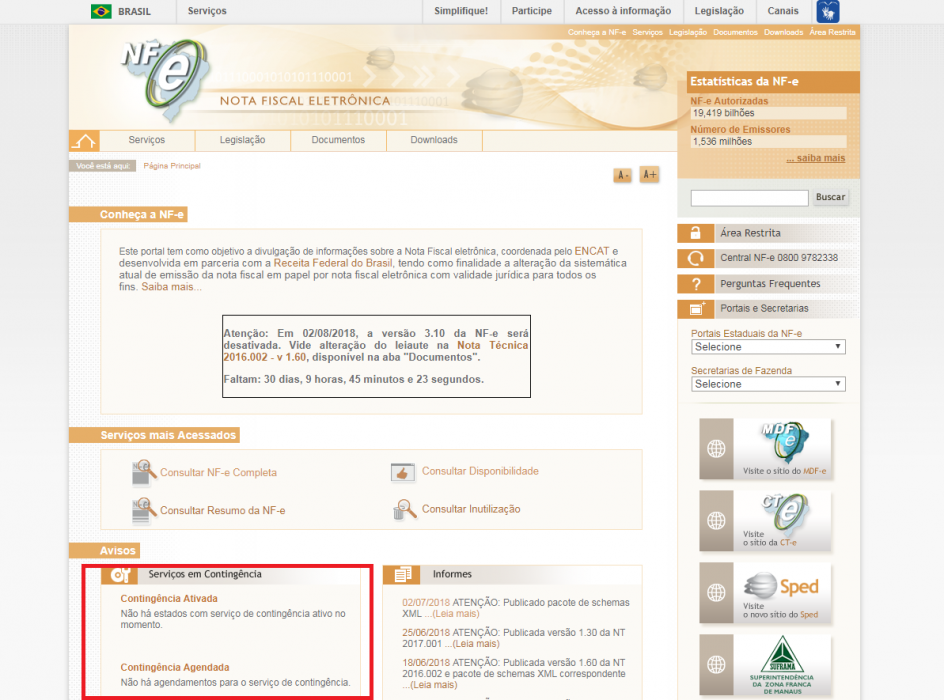Open the Sped site banner
Viewport: 944px width, 700px height.
click(x=765, y=593)
